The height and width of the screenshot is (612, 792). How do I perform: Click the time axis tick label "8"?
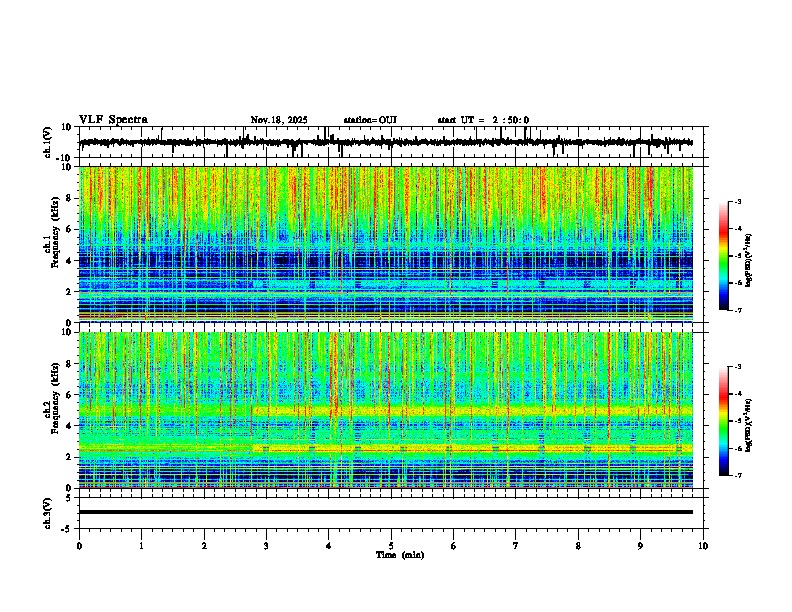tap(578, 546)
